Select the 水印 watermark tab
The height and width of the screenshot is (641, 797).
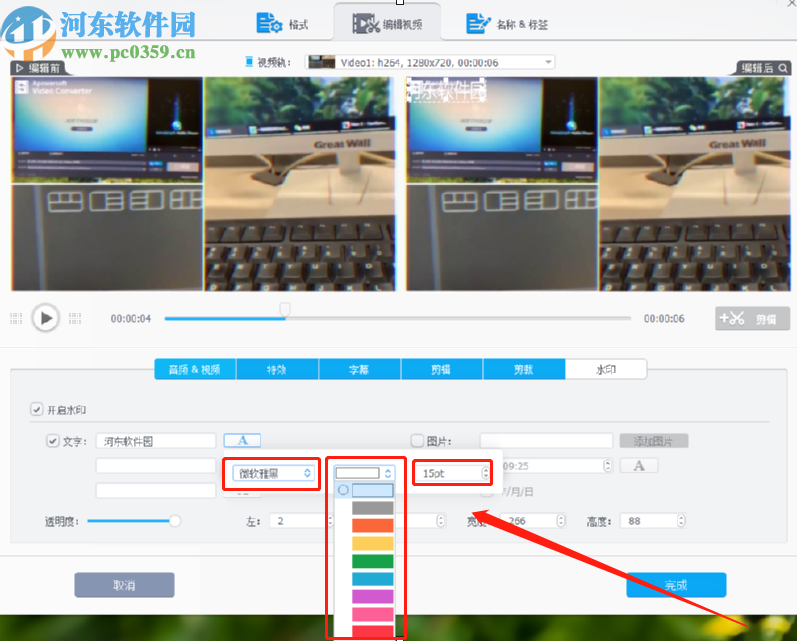coord(606,370)
